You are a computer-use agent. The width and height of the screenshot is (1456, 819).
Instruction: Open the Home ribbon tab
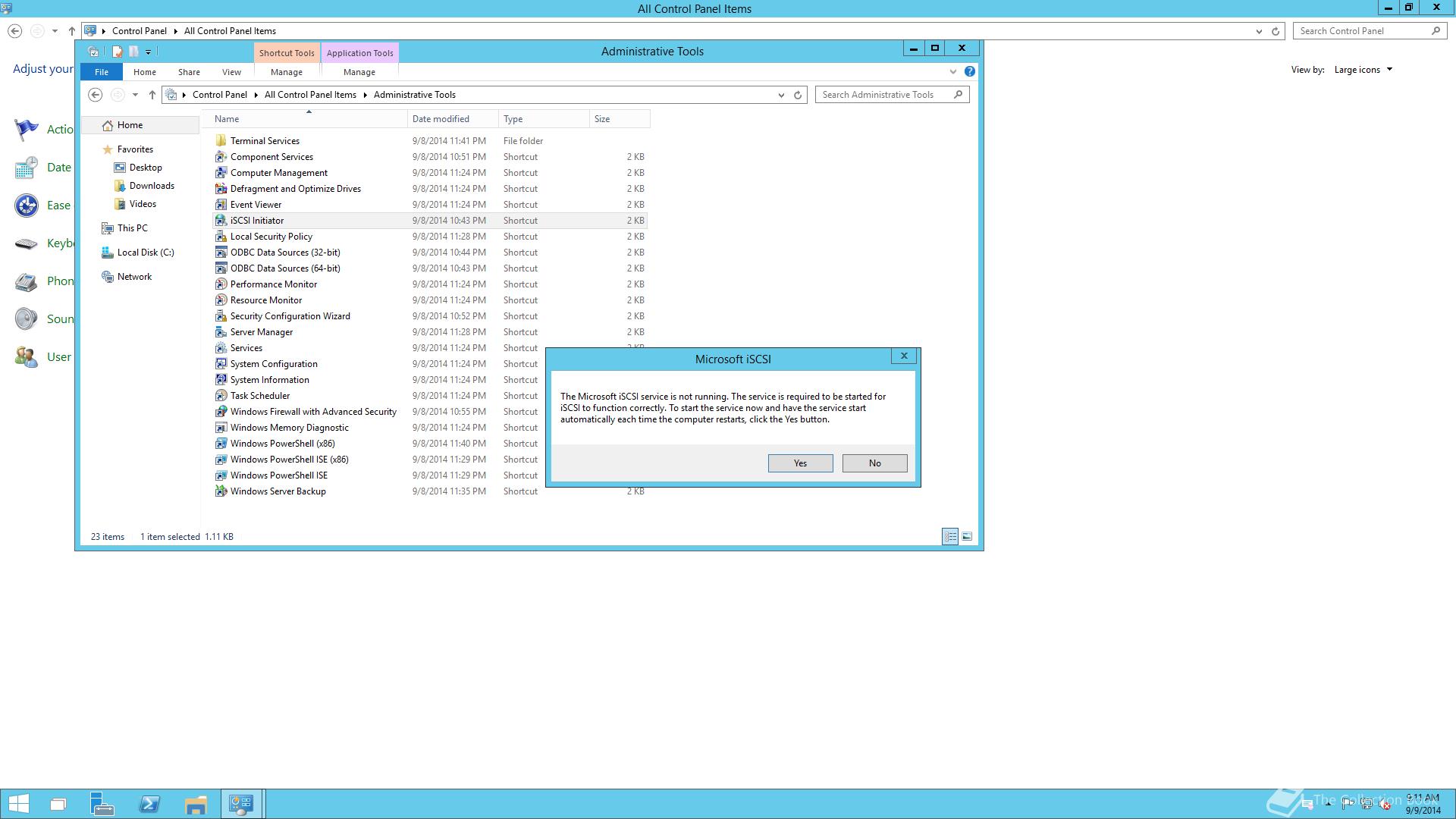click(x=145, y=72)
